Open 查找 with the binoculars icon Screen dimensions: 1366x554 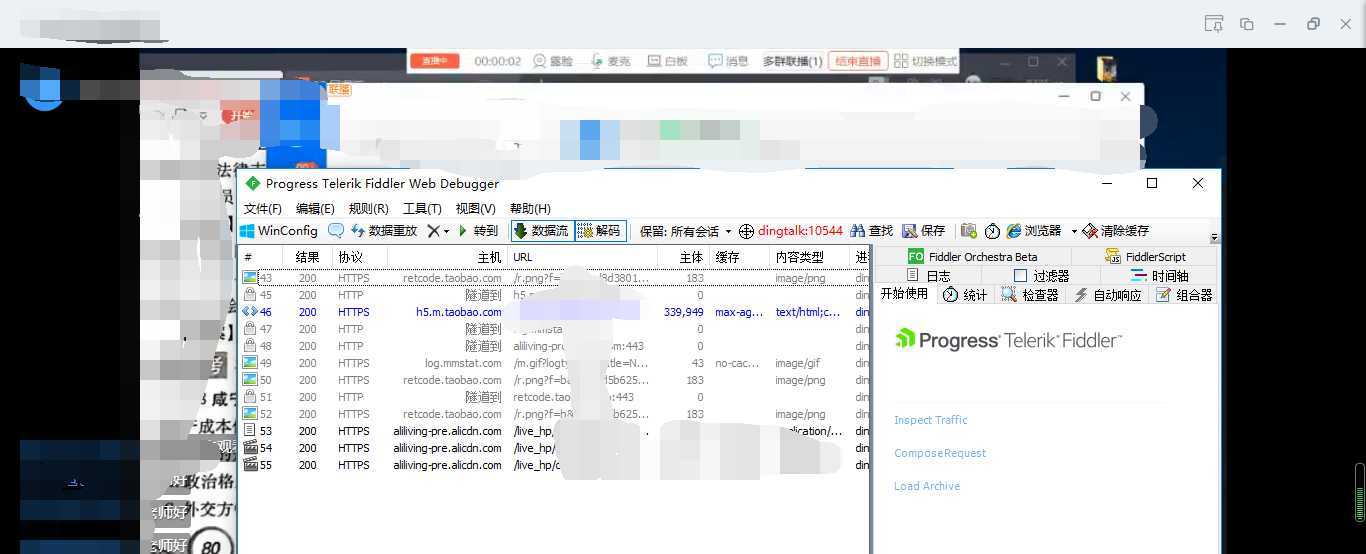click(x=871, y=231)
